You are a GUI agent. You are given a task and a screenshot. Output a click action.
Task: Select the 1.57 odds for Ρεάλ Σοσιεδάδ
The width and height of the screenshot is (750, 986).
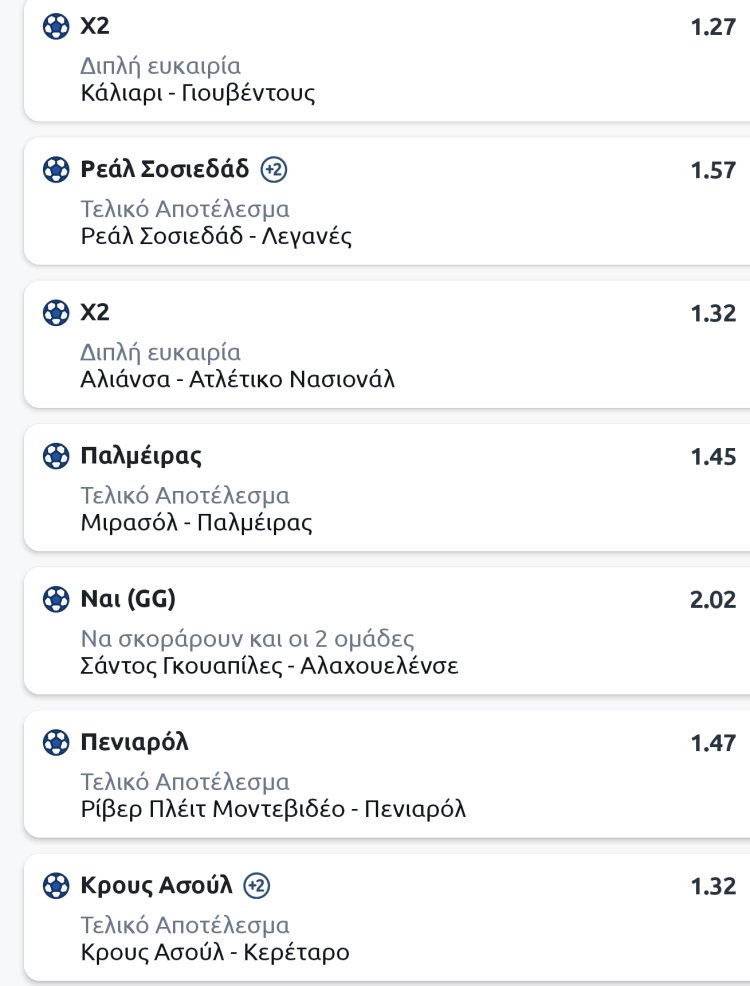click(713, 170)
